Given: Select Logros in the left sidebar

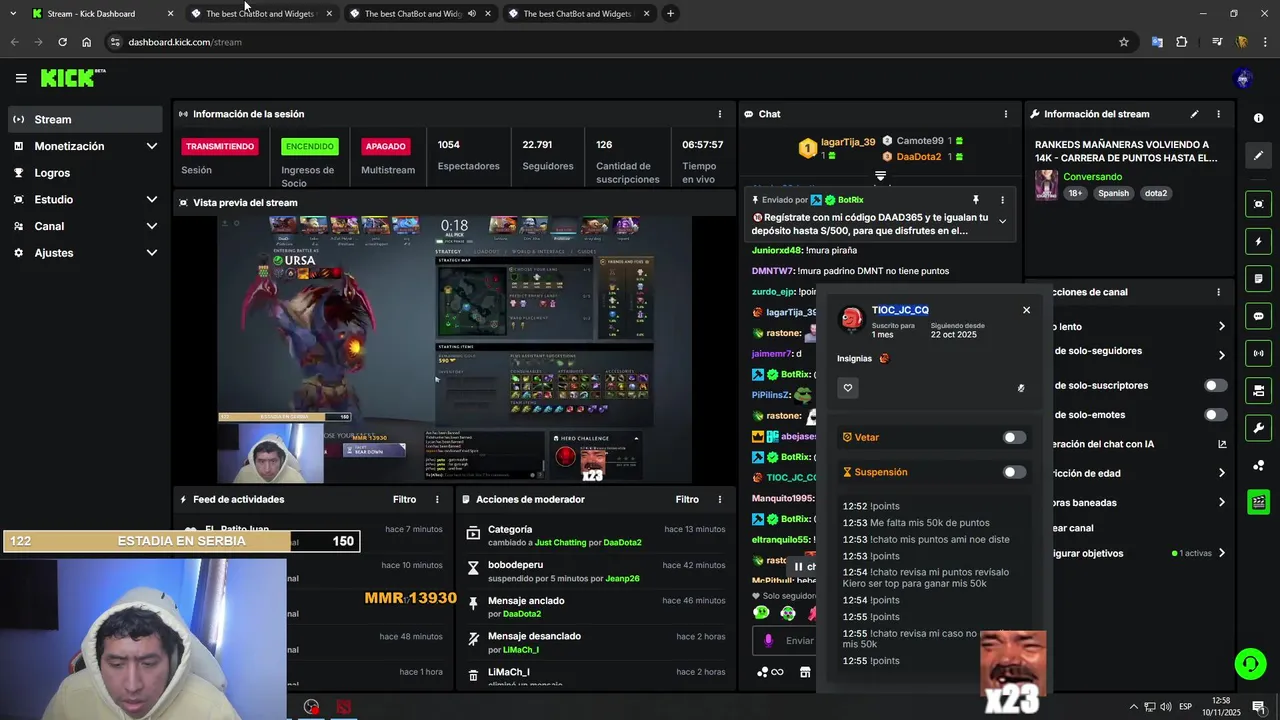Looking at the screenshot, I should click(x=84, y=173).
